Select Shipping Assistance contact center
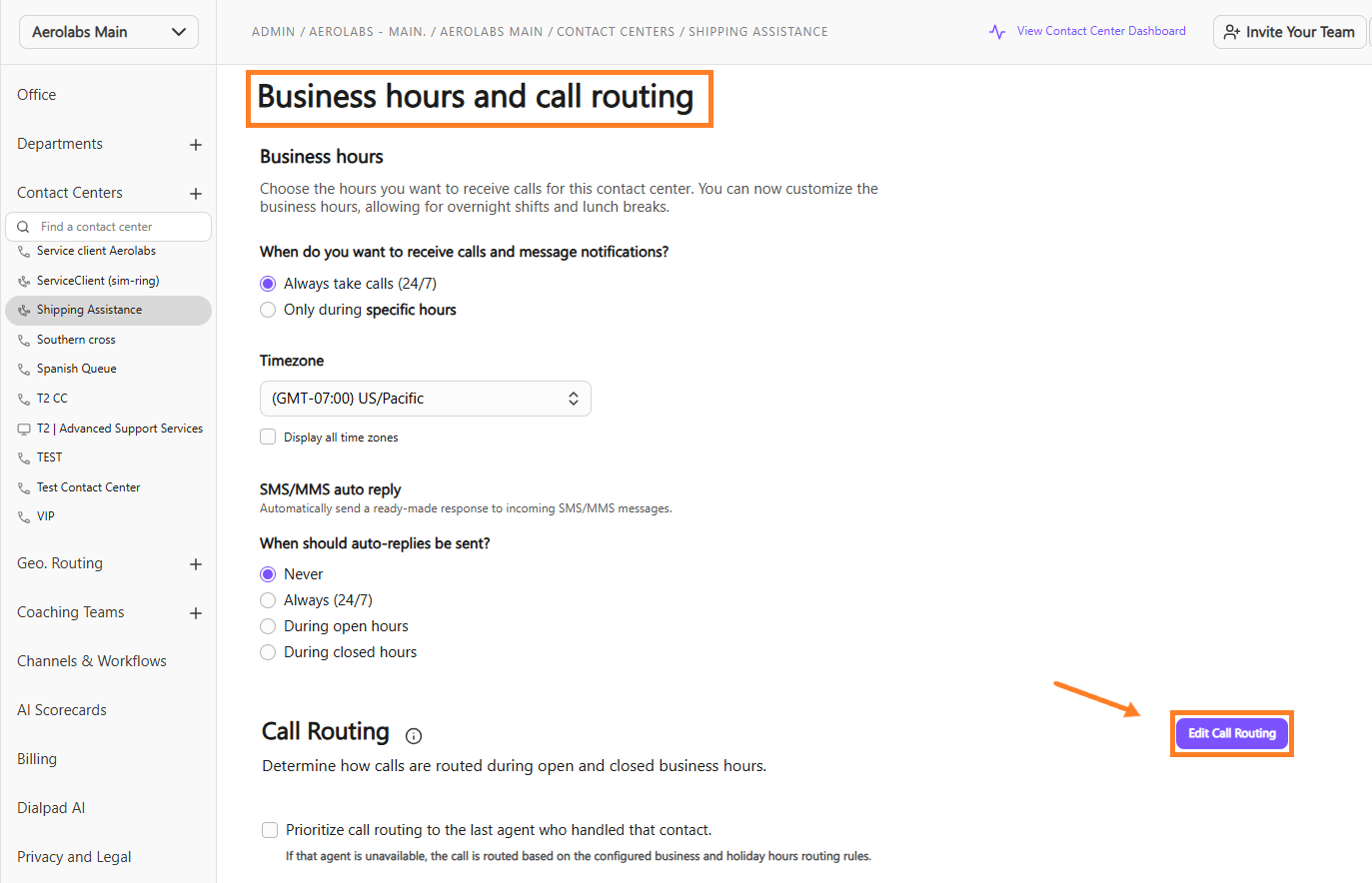 click(x=108, y=311)
